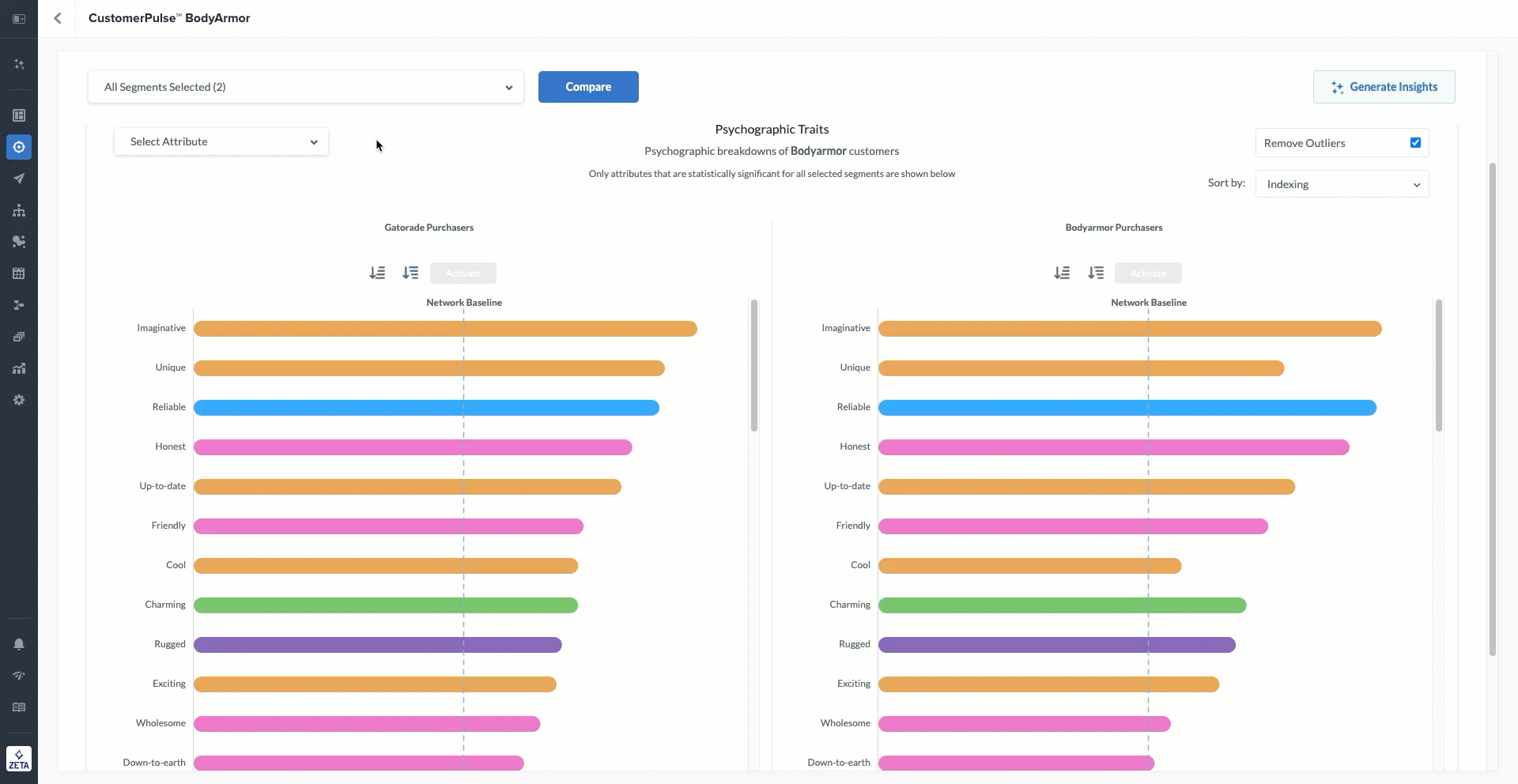Open the Select Attribute dropdown
Screen dimensions: 1518x784
(x=221, y=141)
